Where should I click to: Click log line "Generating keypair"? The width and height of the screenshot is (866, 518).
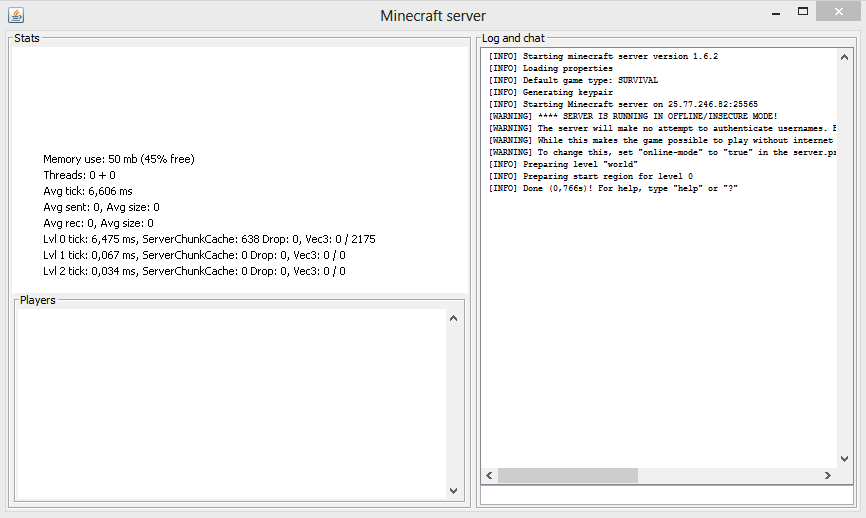point(551,92)
